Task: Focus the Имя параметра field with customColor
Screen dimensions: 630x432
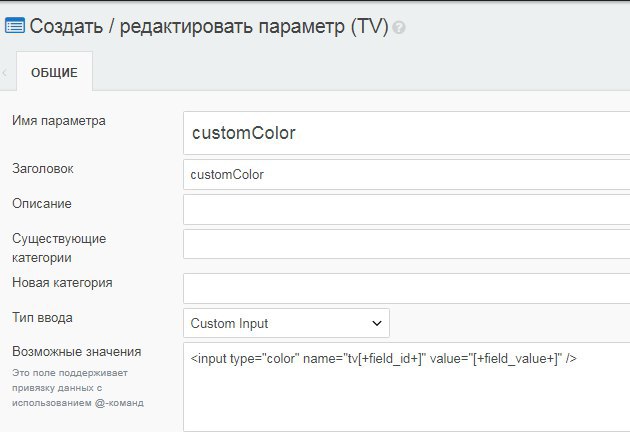Action: (406, 133)
